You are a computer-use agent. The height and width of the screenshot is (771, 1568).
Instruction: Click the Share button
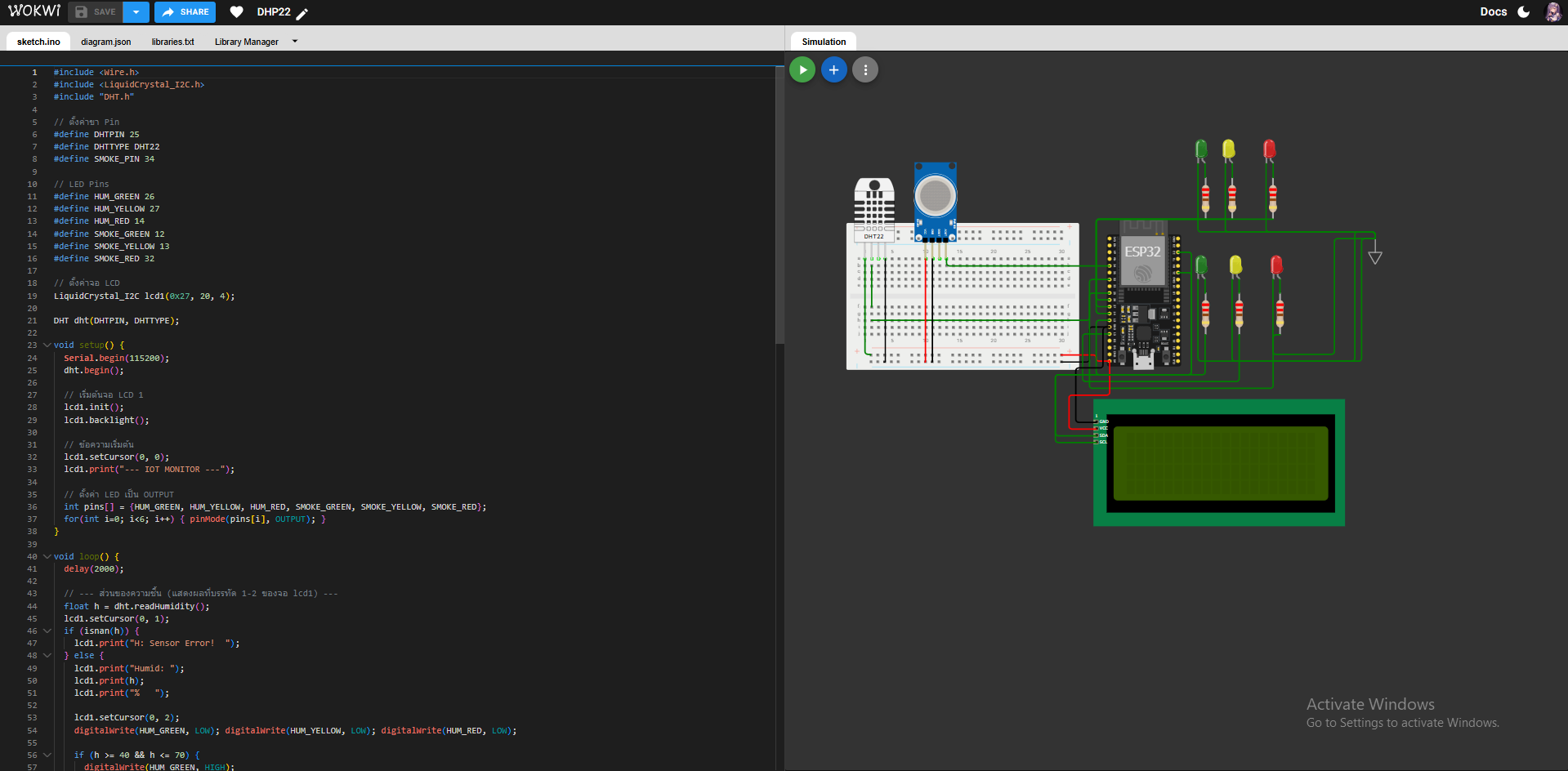coord(185,12)
